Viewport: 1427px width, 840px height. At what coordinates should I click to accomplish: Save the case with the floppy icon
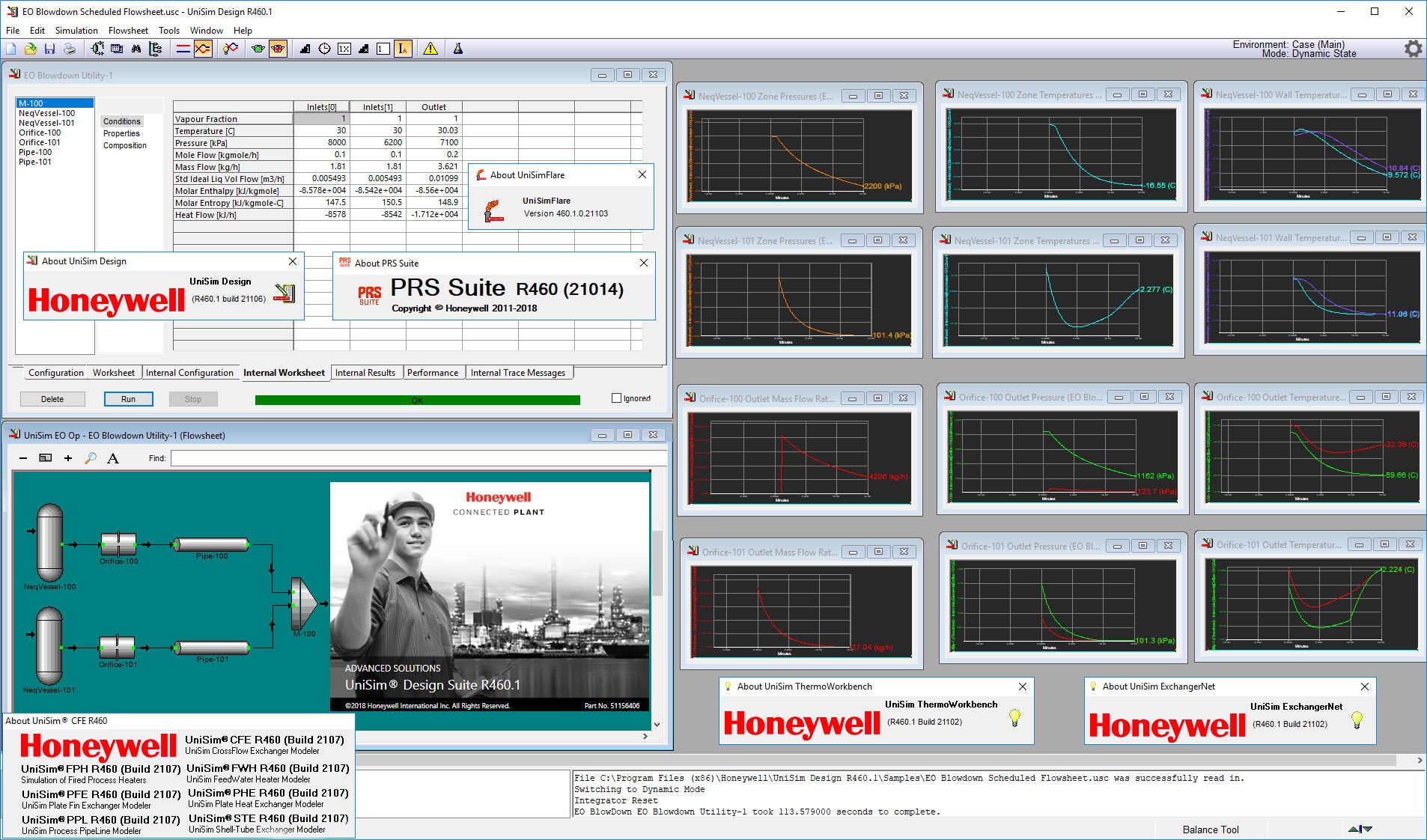[49, 49]
